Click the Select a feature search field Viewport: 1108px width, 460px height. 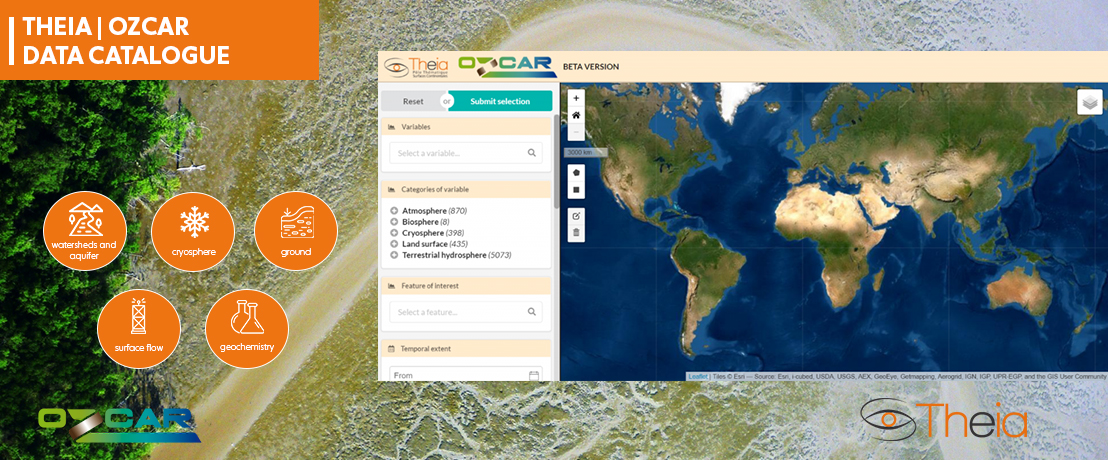click(x=466, y=312)
